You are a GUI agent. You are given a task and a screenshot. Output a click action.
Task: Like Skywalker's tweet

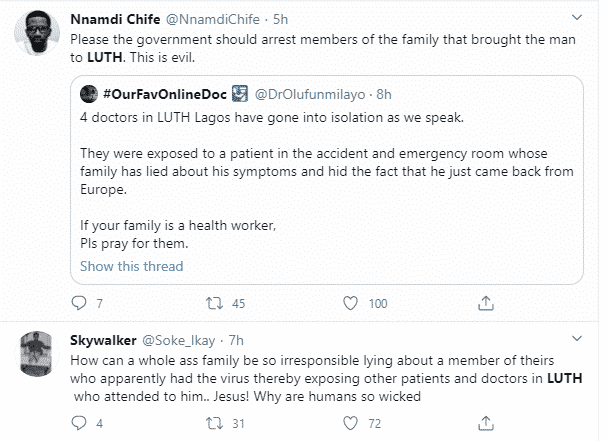tap(348, 424)
